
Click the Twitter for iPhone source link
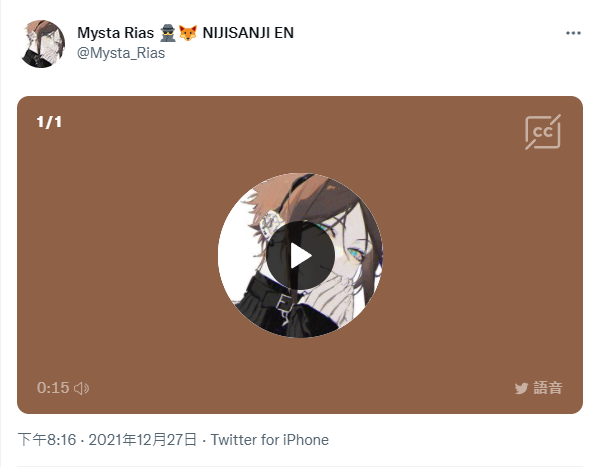click(x=270, y=440)
